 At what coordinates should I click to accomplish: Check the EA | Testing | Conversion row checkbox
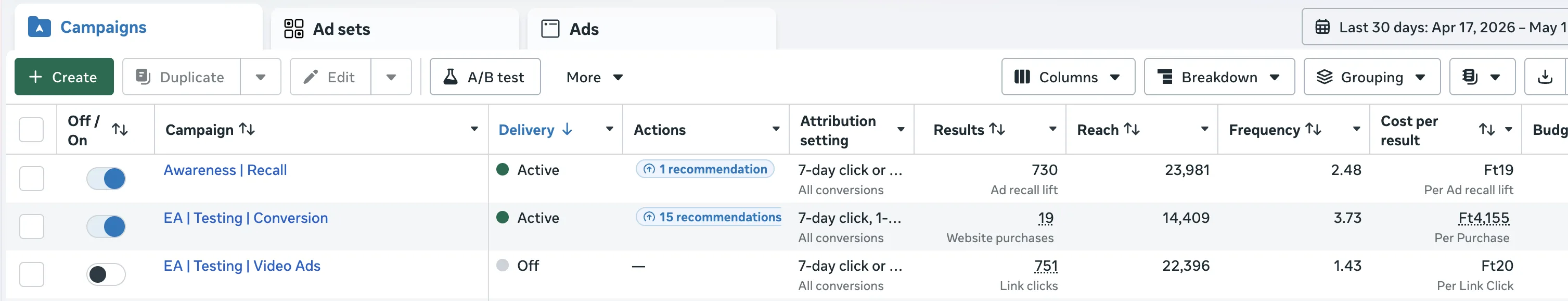[x=32, y=227]
